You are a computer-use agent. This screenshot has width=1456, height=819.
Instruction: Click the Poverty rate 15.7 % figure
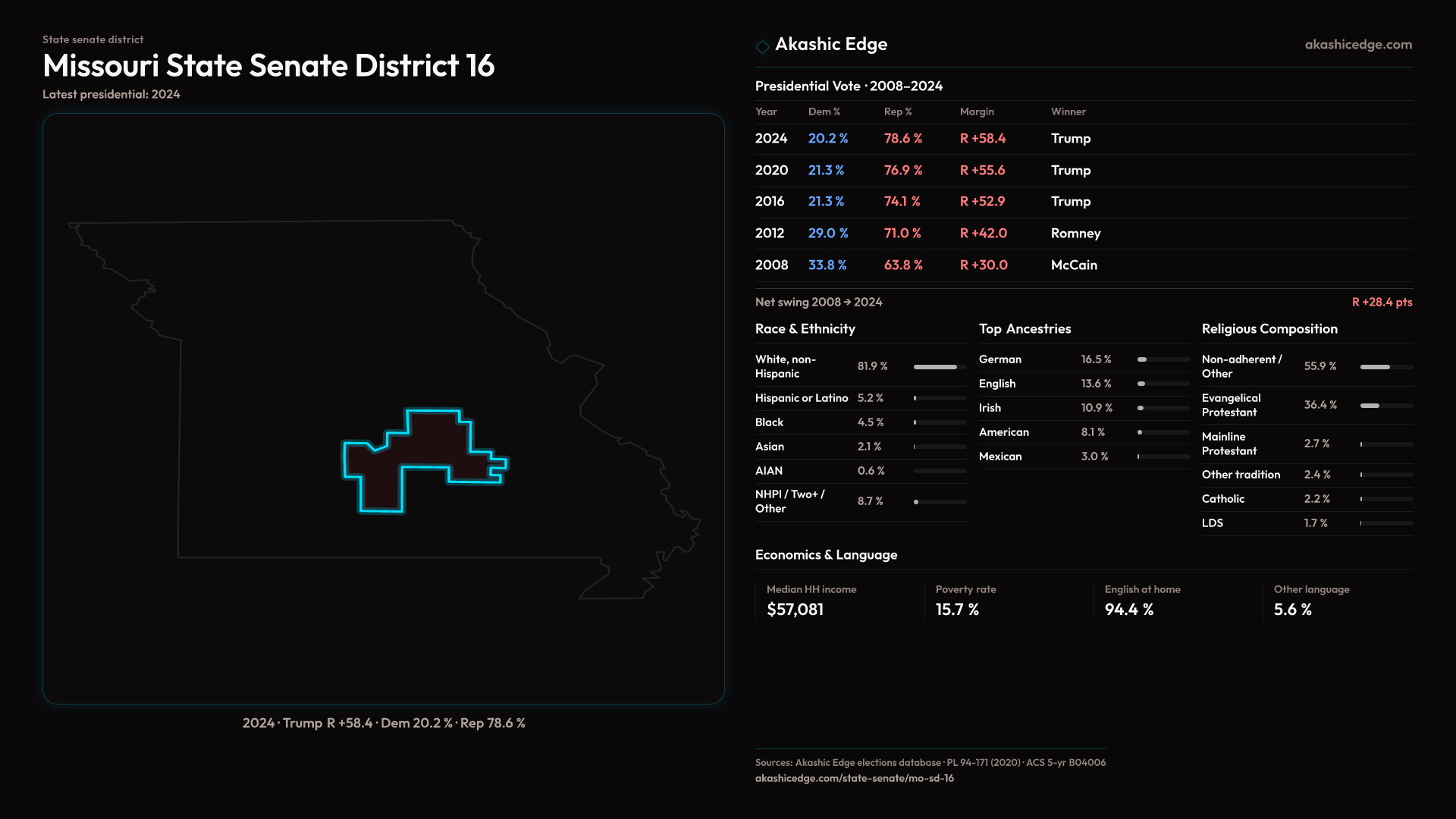coord(957,610)
